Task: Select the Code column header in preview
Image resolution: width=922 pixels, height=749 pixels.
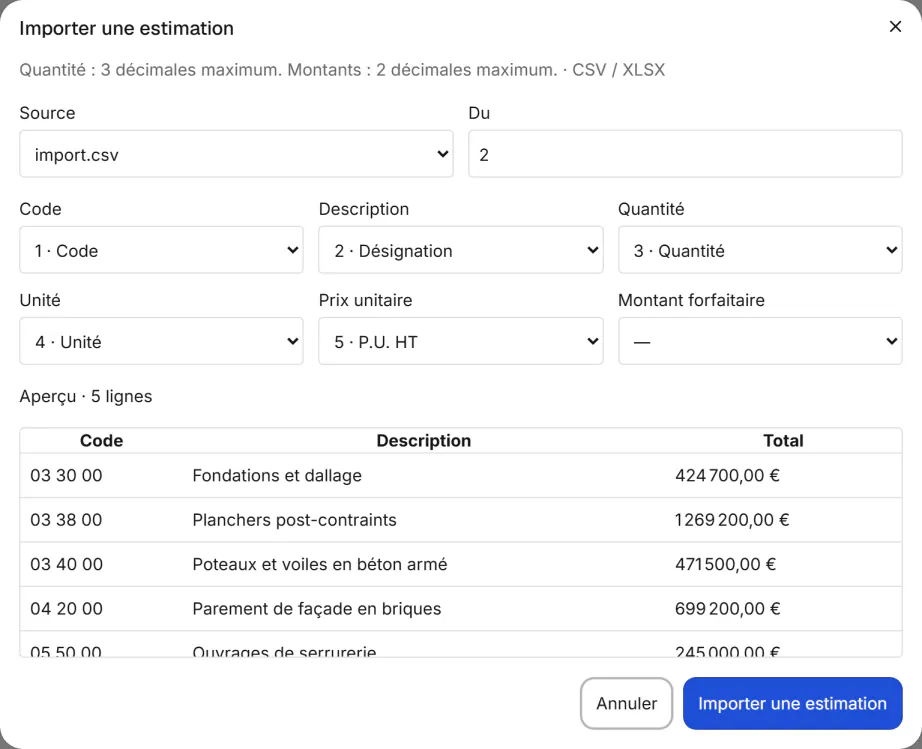Action: (101, 441)
